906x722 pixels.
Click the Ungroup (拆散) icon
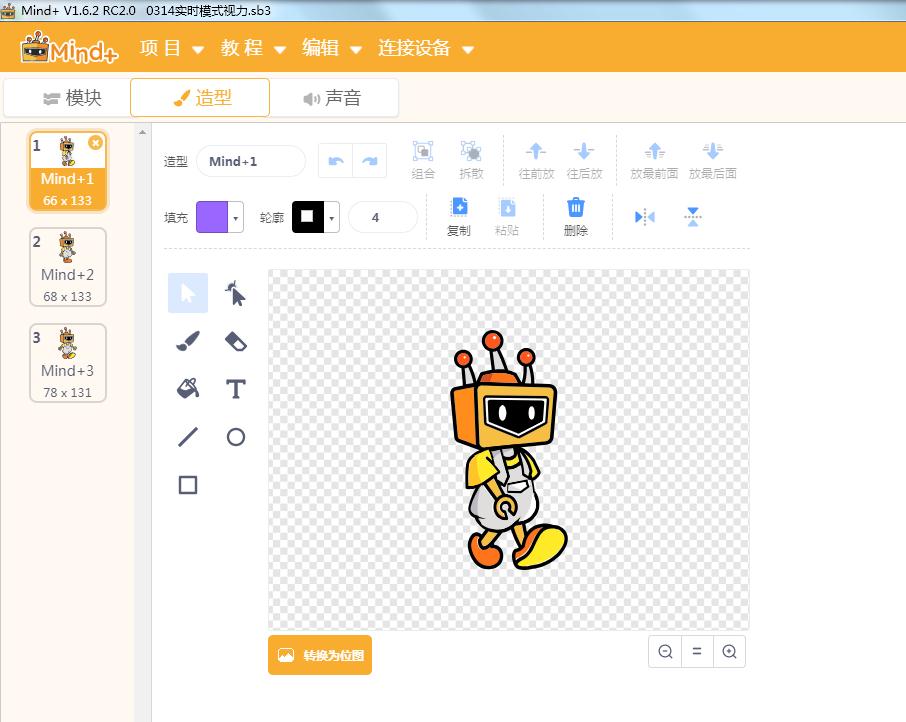coord(471,151)
